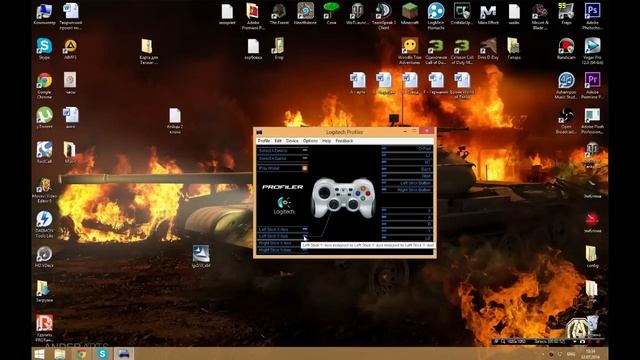Open the Adobe Photoshop desktop shortcut
Viewport: 640px width, 360px height.
592,16
